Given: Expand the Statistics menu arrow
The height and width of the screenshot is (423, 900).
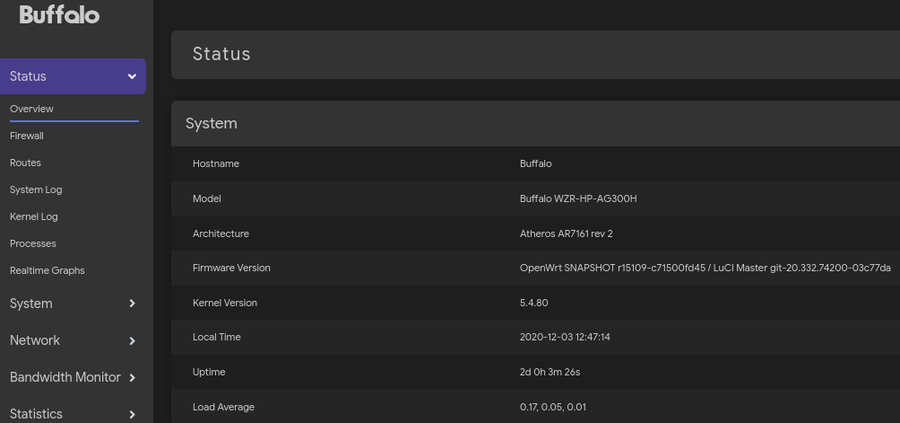Looking at the screenshot, I should pos(132,414).
